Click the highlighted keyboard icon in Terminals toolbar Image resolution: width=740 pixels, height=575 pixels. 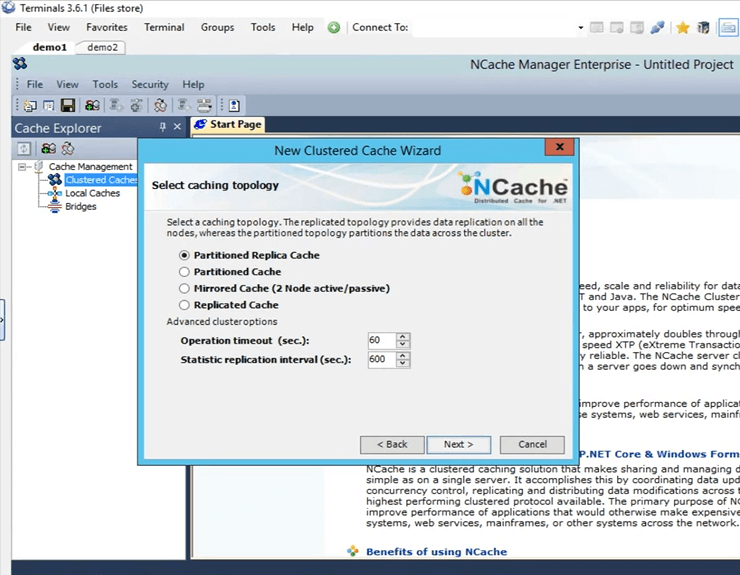click(728, 28)
